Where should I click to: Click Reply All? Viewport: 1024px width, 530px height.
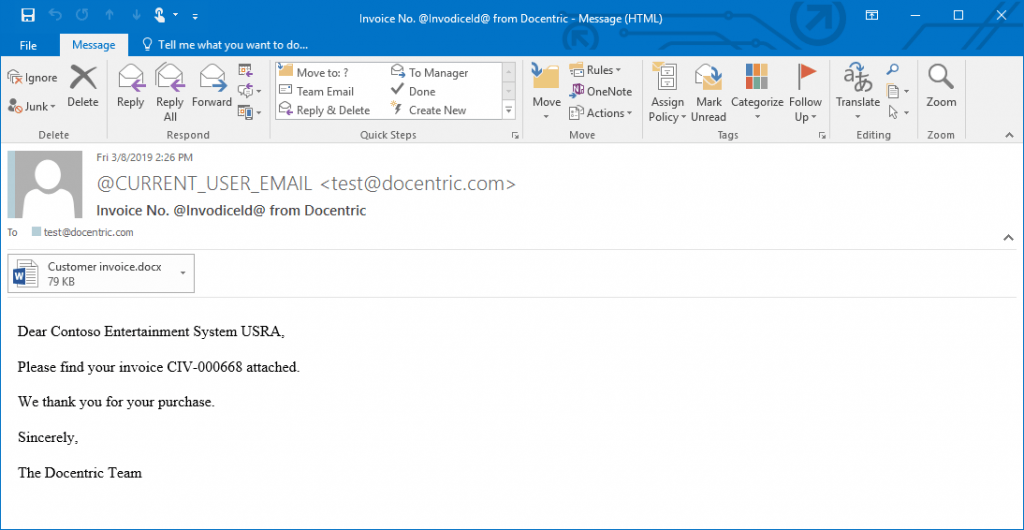point(170,92)
